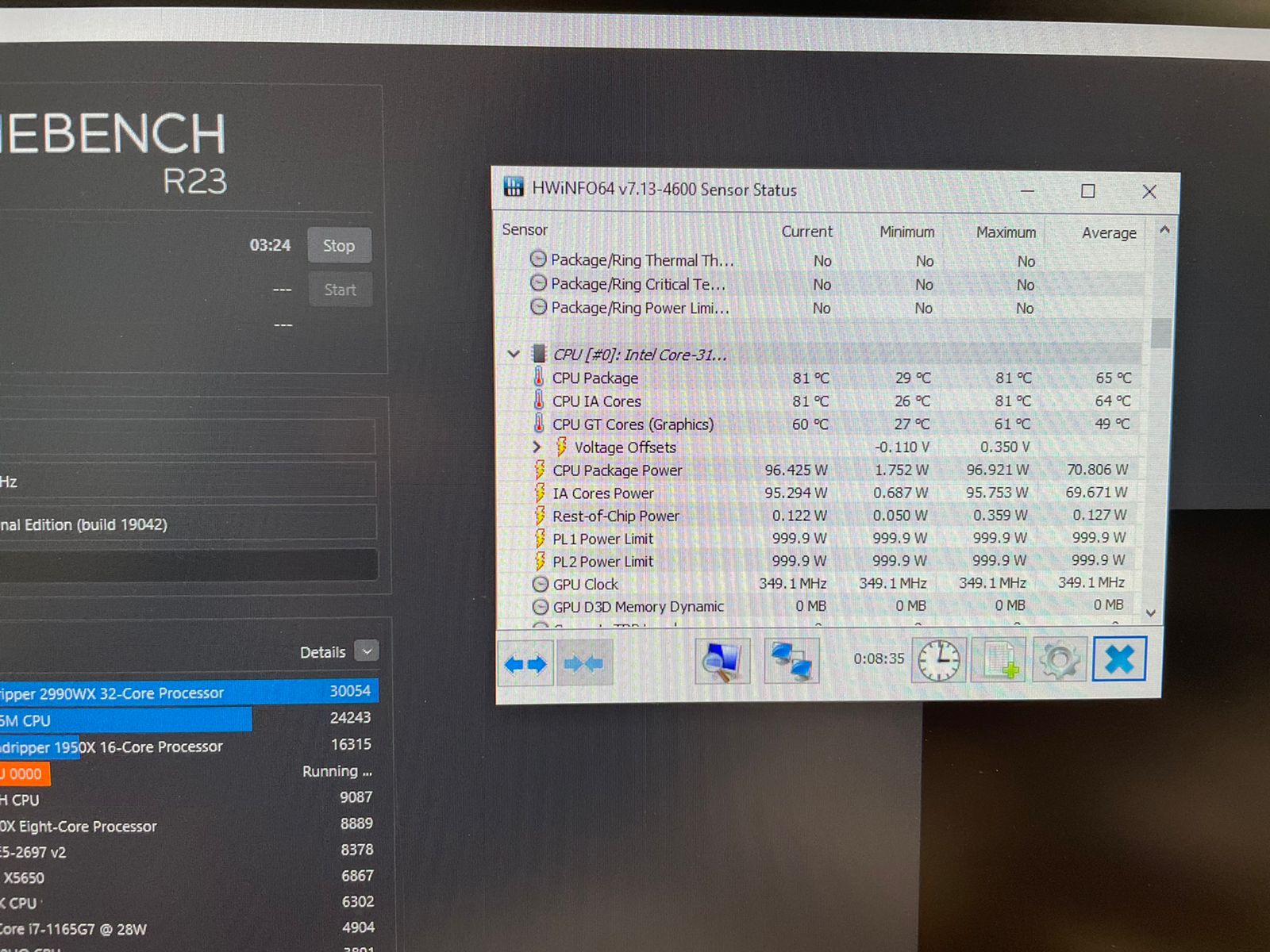
Task: Select the Rest-of-Chip Power row label
Action: click(616, 516)
